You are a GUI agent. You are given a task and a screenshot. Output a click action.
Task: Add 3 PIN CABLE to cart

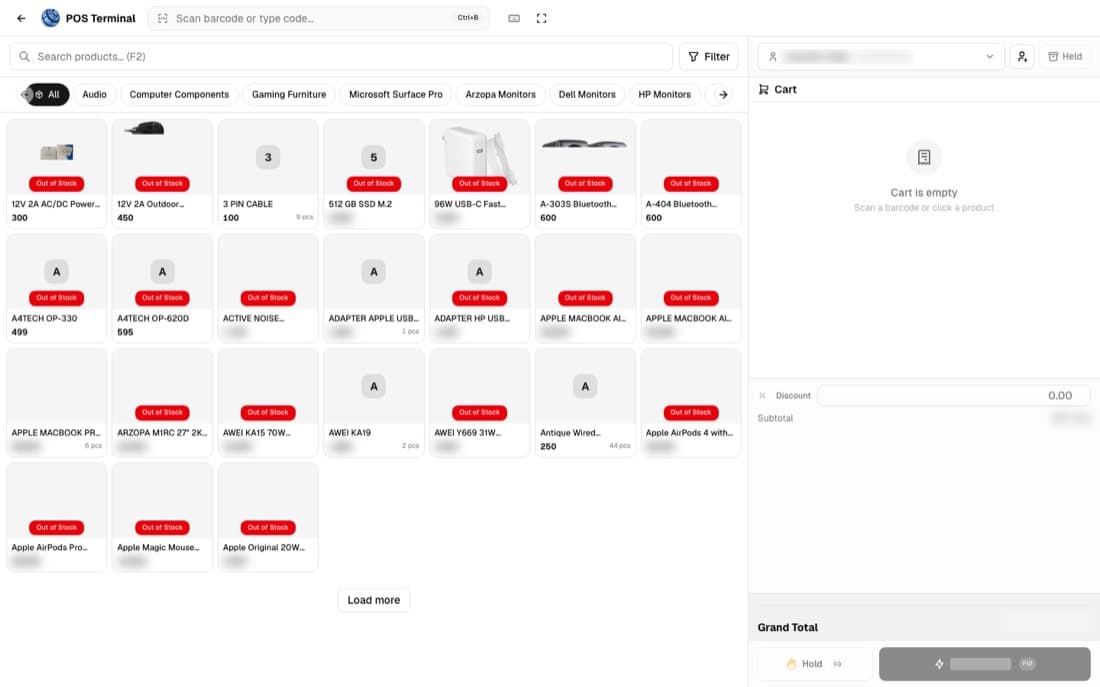click(x=268, y=173)
